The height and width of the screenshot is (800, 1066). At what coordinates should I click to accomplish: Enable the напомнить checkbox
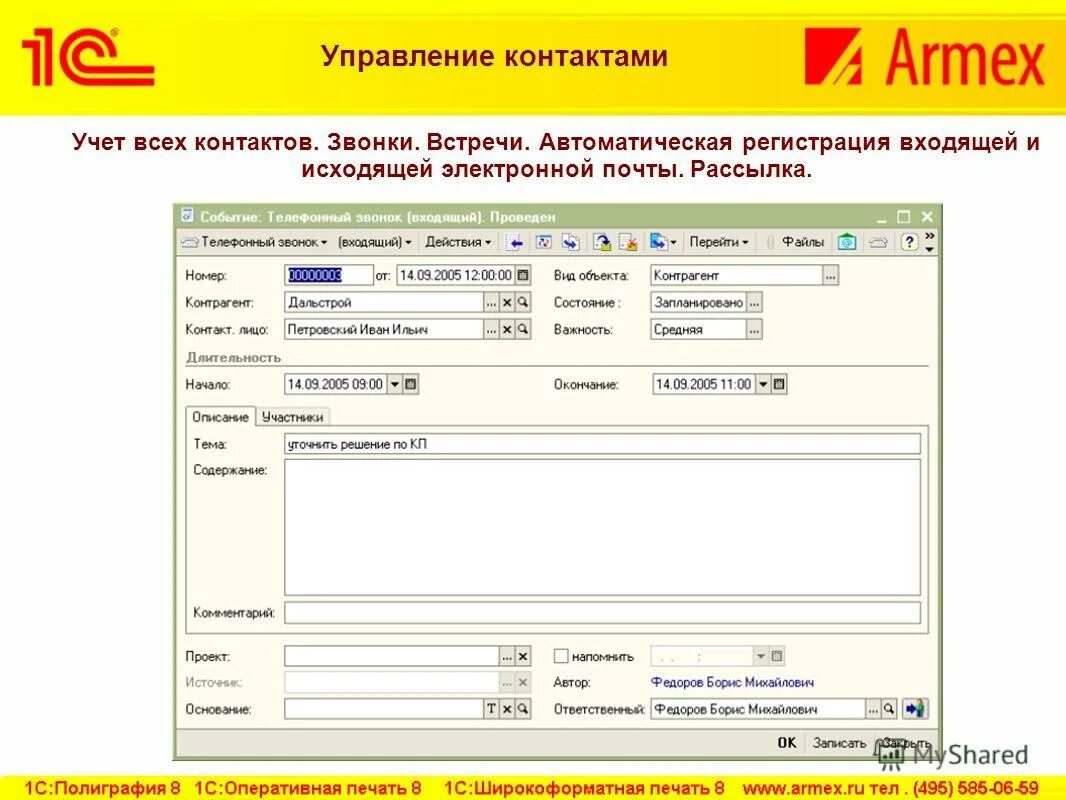[560, 656]
